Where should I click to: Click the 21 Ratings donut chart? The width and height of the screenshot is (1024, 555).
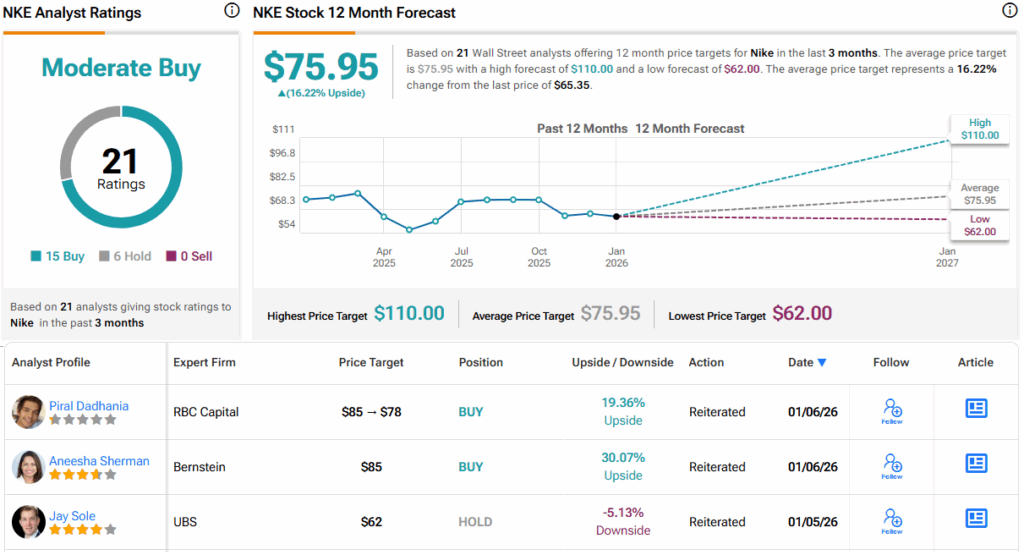tap(121, 168)
